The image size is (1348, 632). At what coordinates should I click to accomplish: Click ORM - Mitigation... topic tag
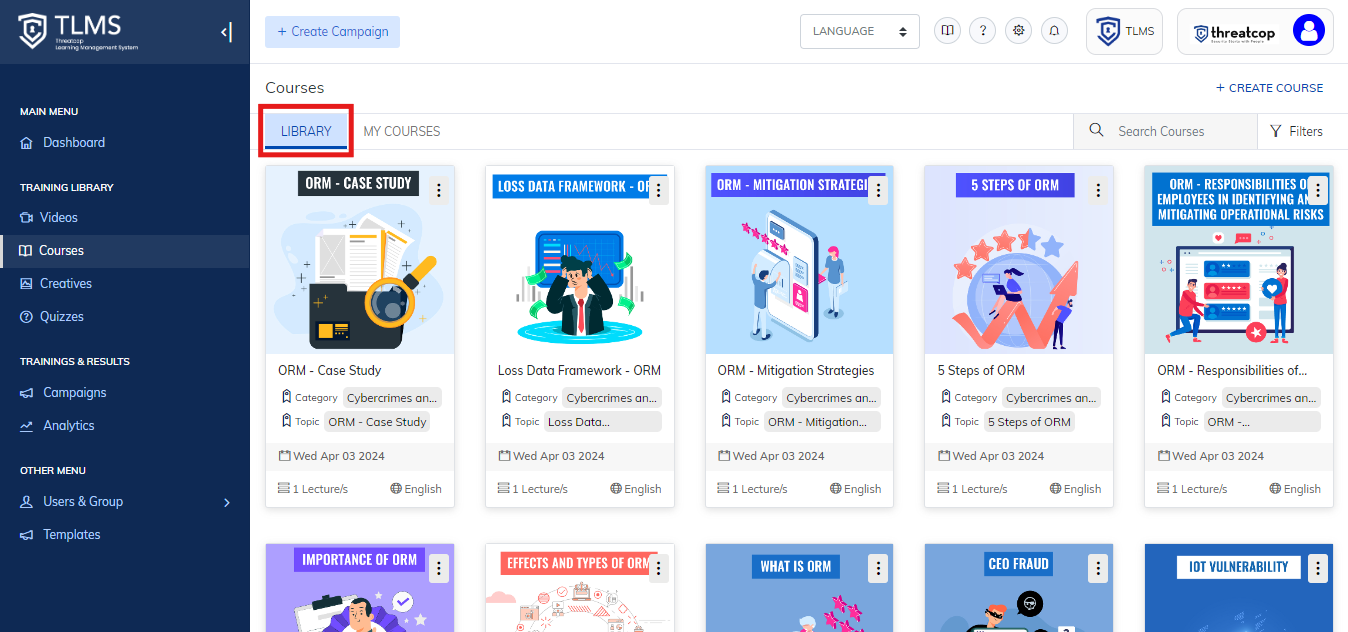822,422
